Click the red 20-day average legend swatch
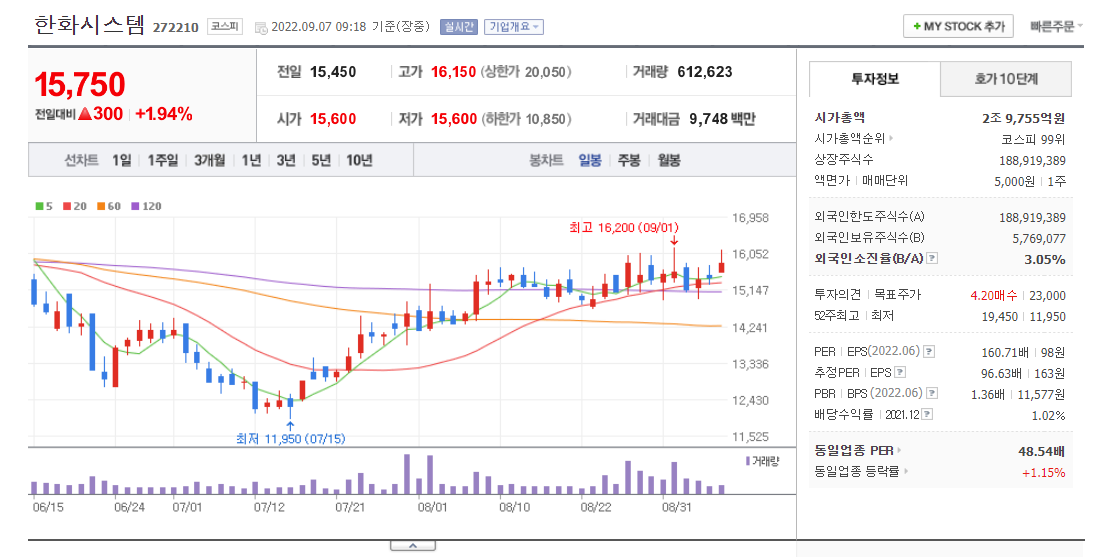The width and height of the screenshot is (1106, 557). coord(67,207)
